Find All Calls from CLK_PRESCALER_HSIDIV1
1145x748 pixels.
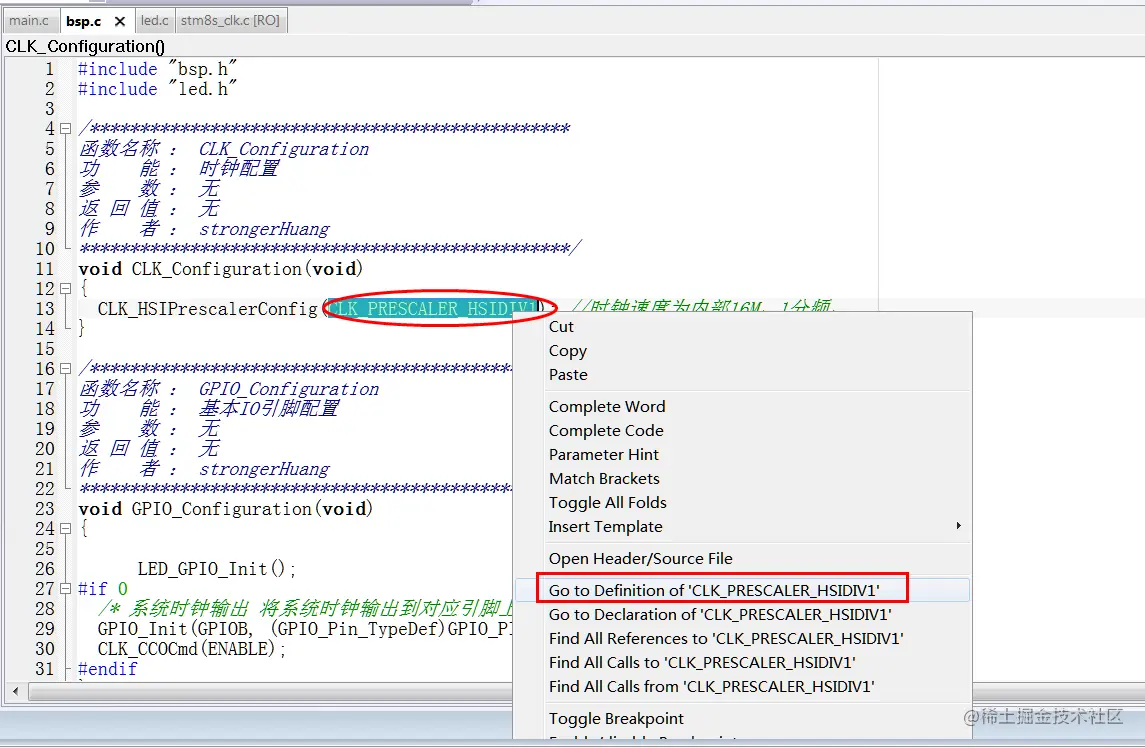pos(743,687)
